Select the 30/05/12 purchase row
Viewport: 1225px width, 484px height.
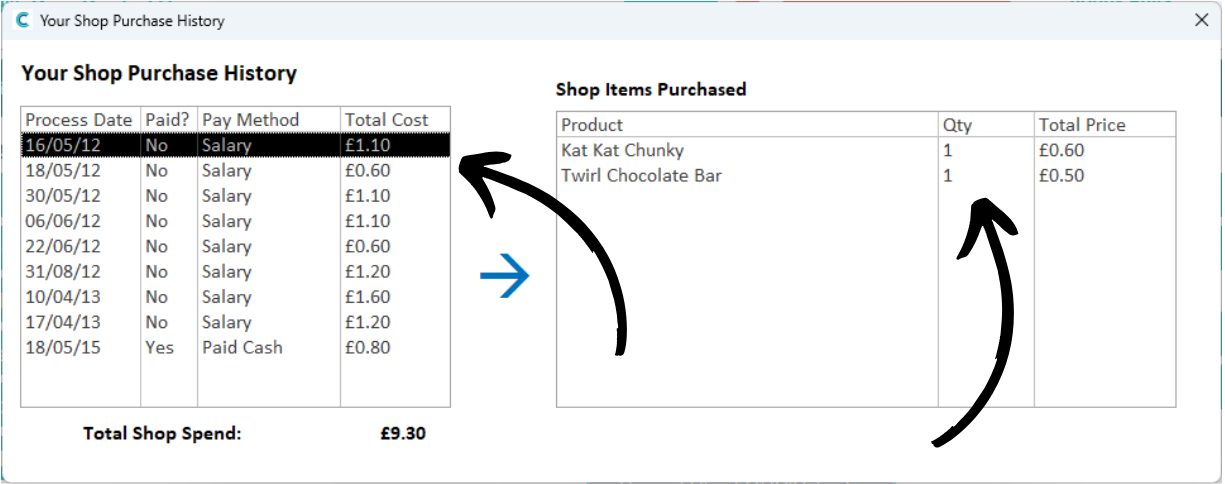coord(236,196)
